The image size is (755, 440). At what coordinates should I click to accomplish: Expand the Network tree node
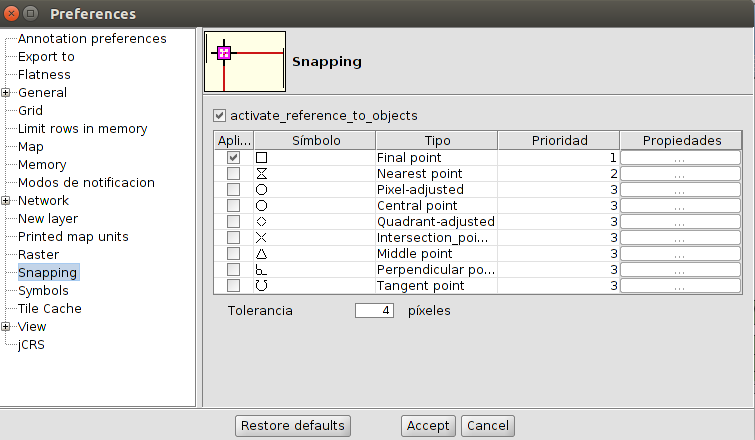pyautogui.click(x=6, y=201)
